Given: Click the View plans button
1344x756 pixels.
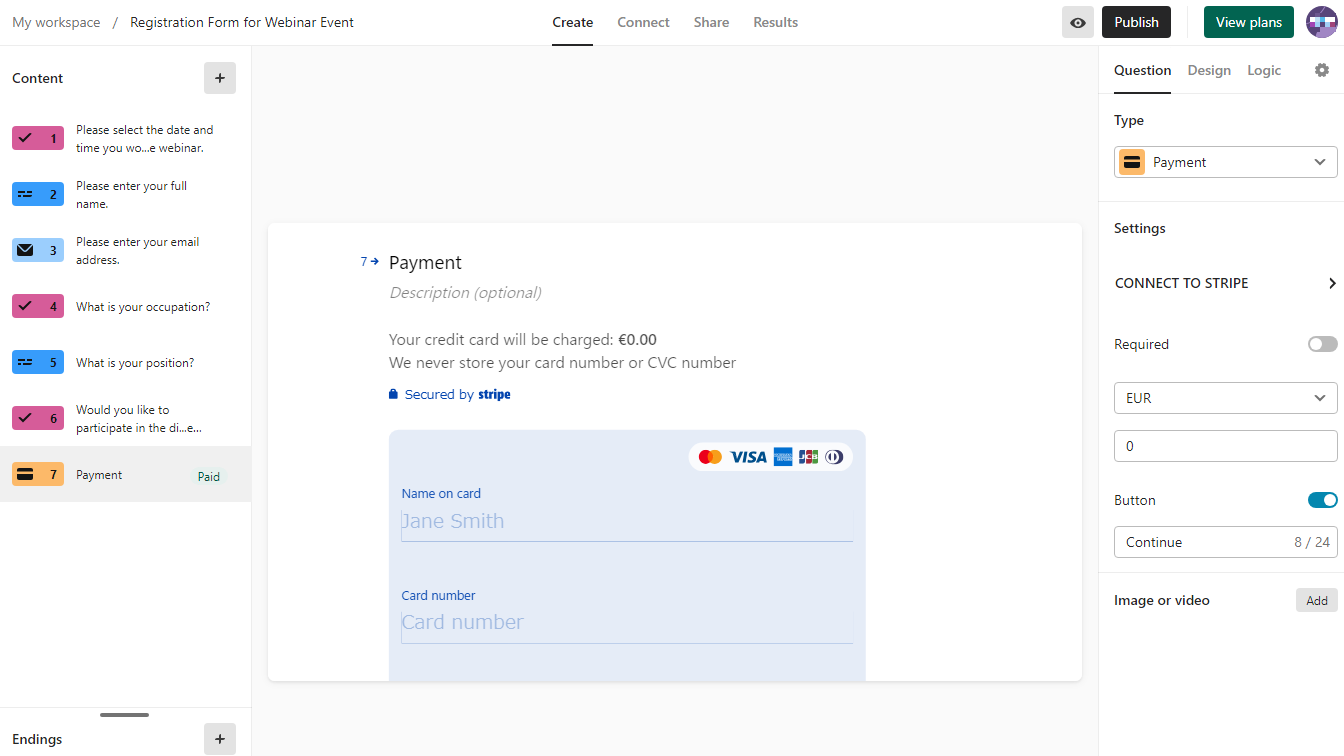Looking at the screenshot, I should click(1248, 22).
